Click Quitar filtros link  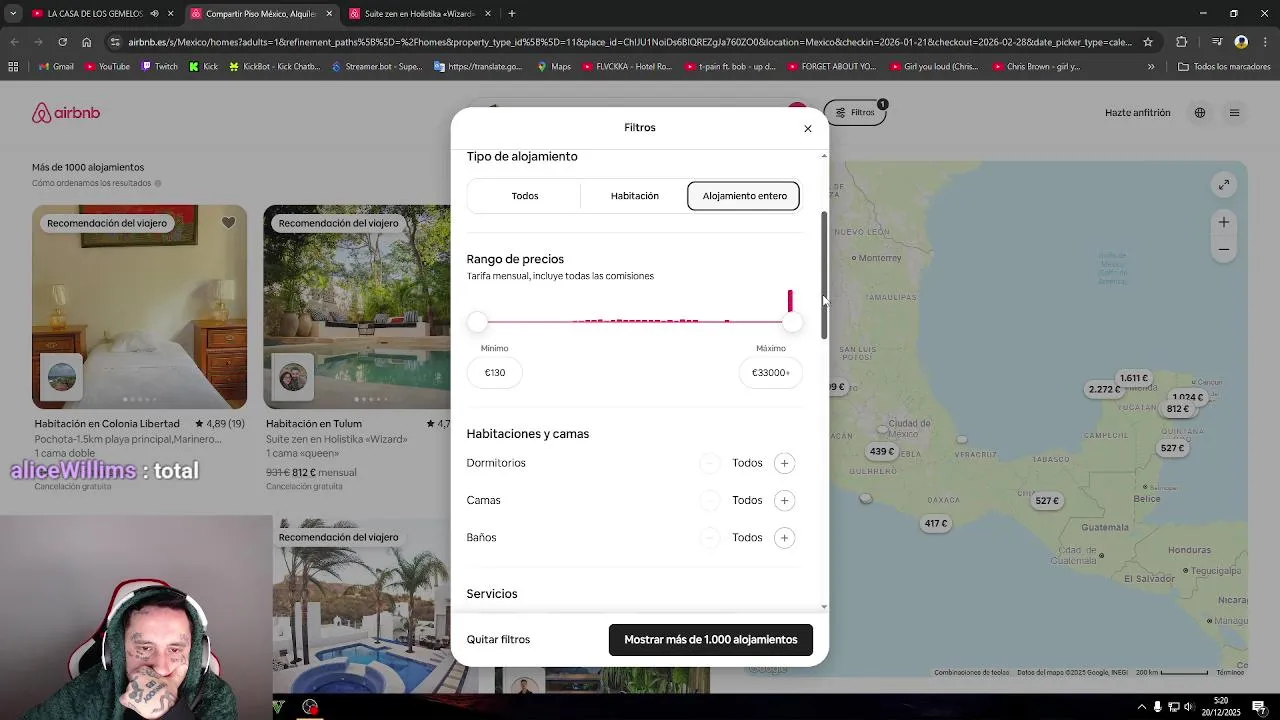click(498, 639)
